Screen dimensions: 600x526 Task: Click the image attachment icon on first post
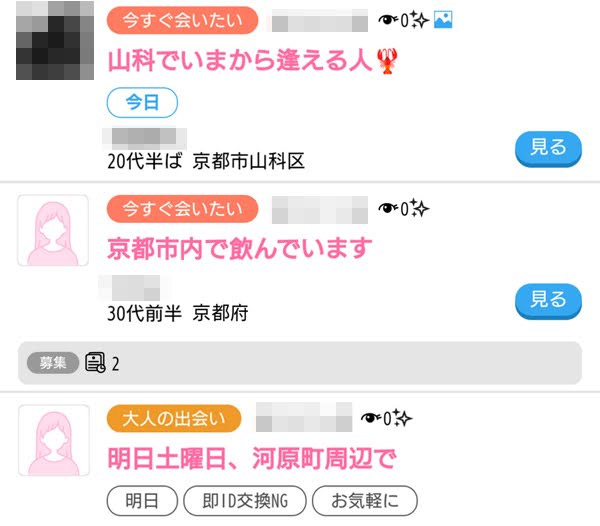[443, 20]
